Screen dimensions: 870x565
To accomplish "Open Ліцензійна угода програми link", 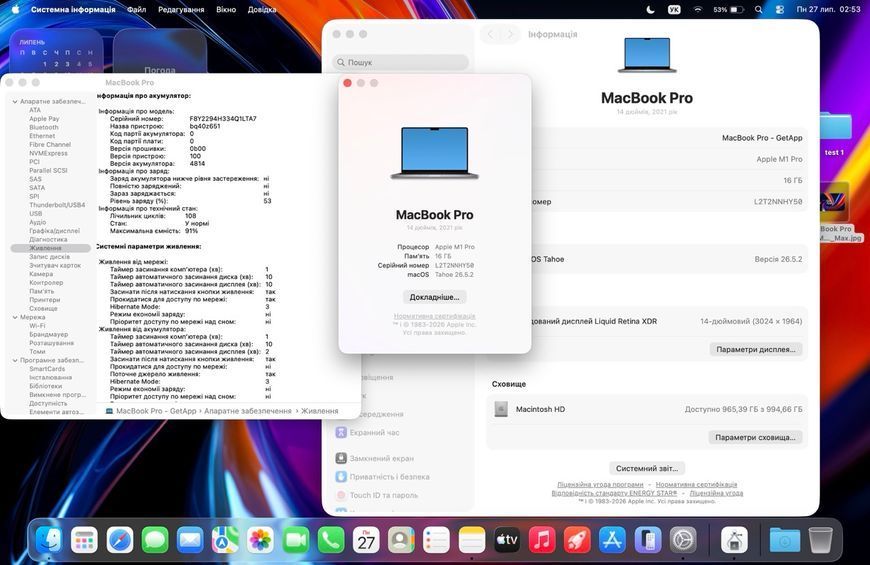I will tap(600, 485).
